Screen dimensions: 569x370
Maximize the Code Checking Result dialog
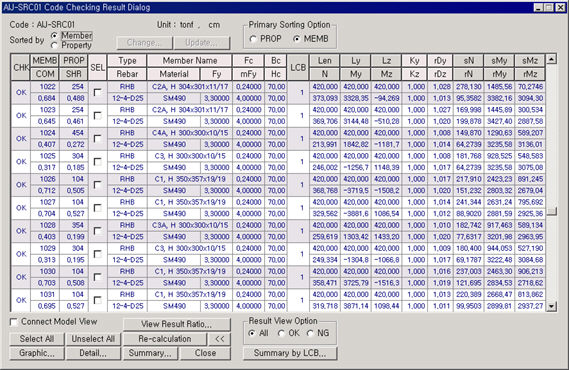click(549, 7)
